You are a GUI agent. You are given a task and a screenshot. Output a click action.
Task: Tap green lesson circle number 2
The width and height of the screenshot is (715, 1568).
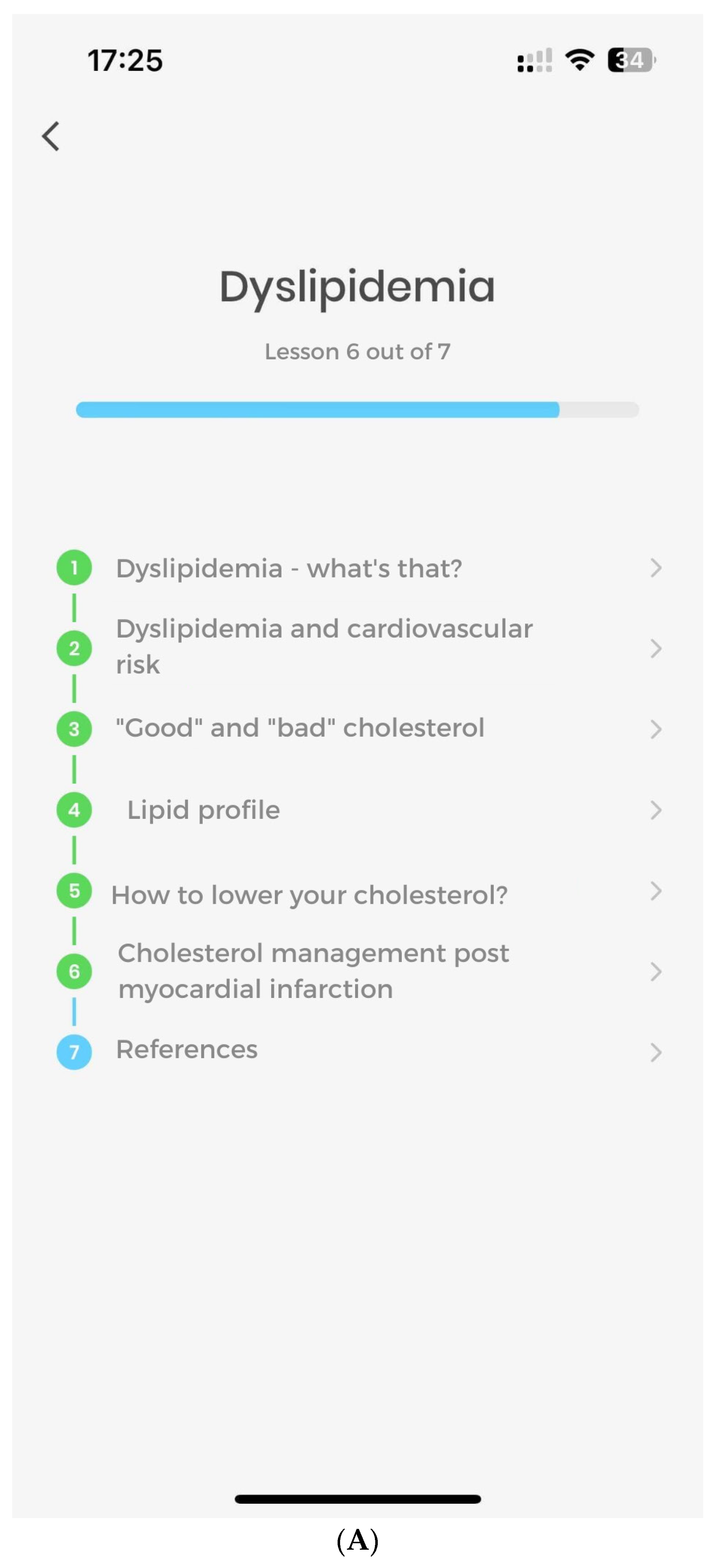pos(74,648)
